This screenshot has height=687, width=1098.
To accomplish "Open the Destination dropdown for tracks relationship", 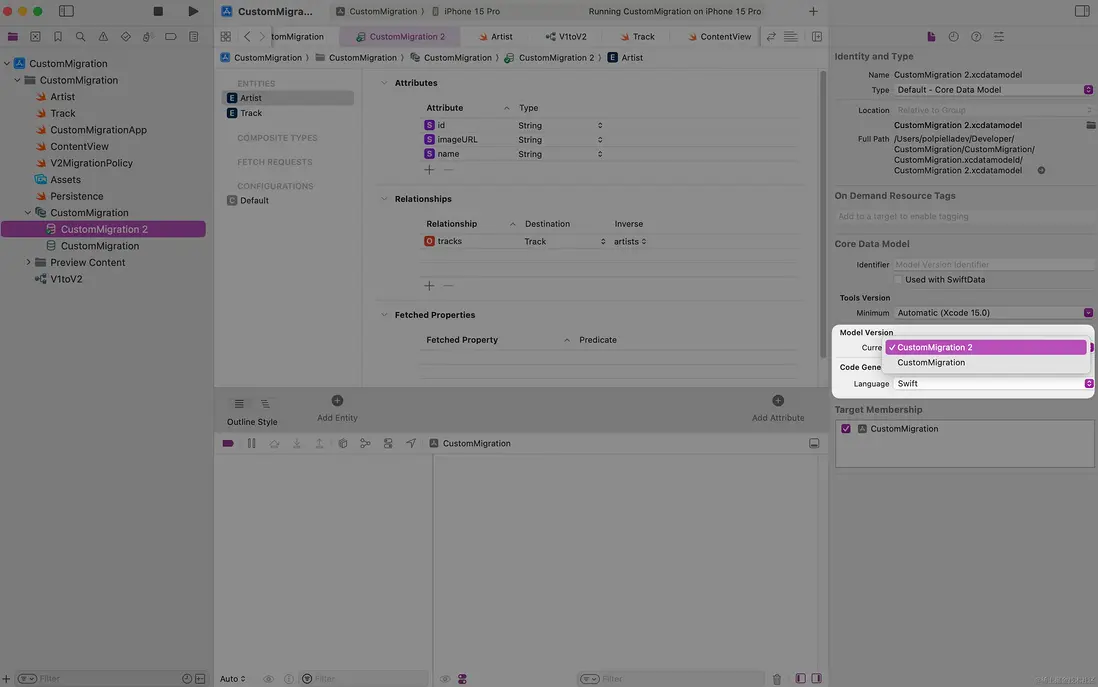I will (564, 242).
